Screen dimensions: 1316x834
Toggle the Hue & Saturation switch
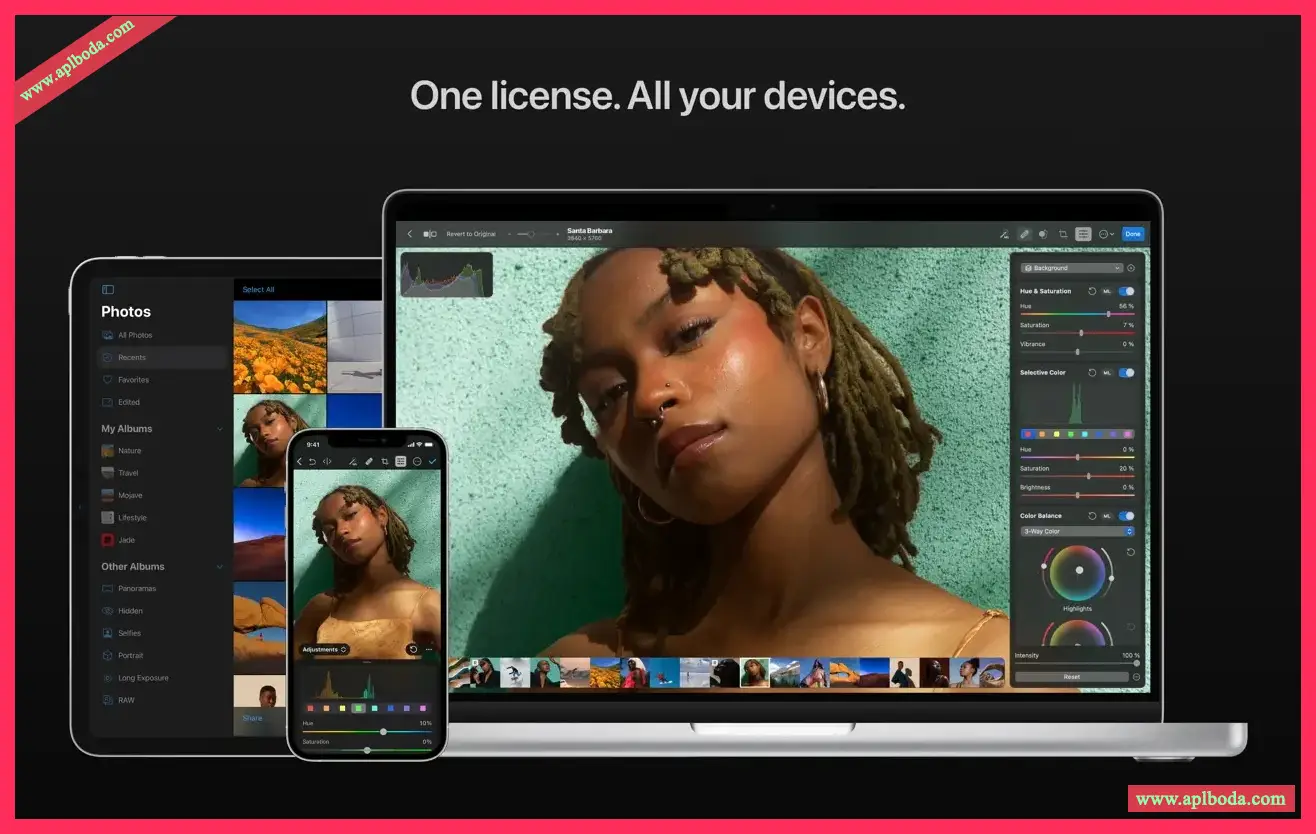1127,291
